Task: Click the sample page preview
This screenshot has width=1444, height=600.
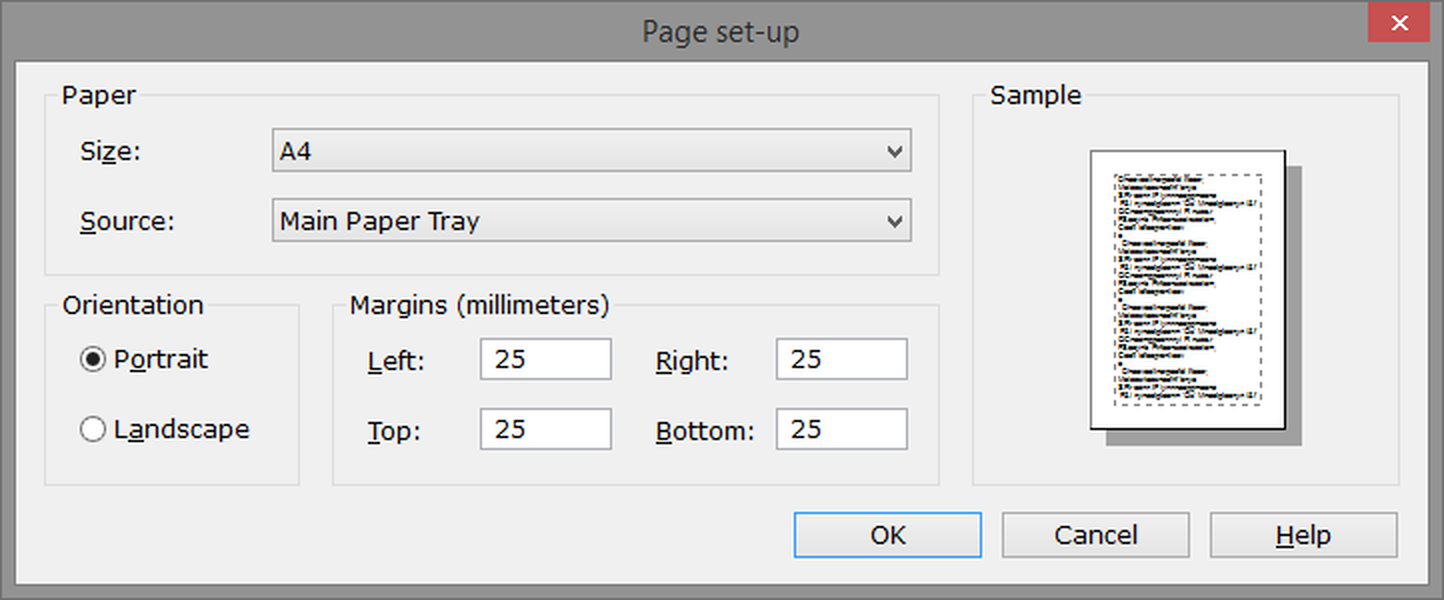Action: click(1188, 290)
